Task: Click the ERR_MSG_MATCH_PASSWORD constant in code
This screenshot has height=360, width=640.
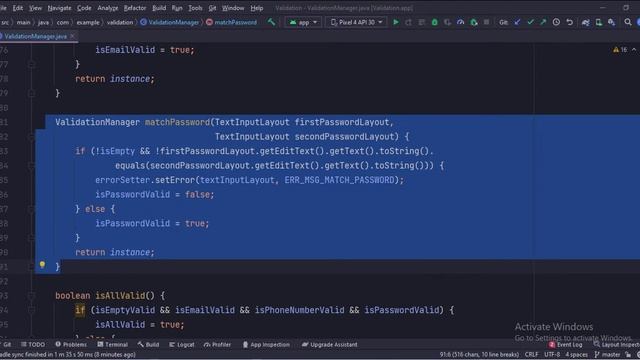Action: 340,180
